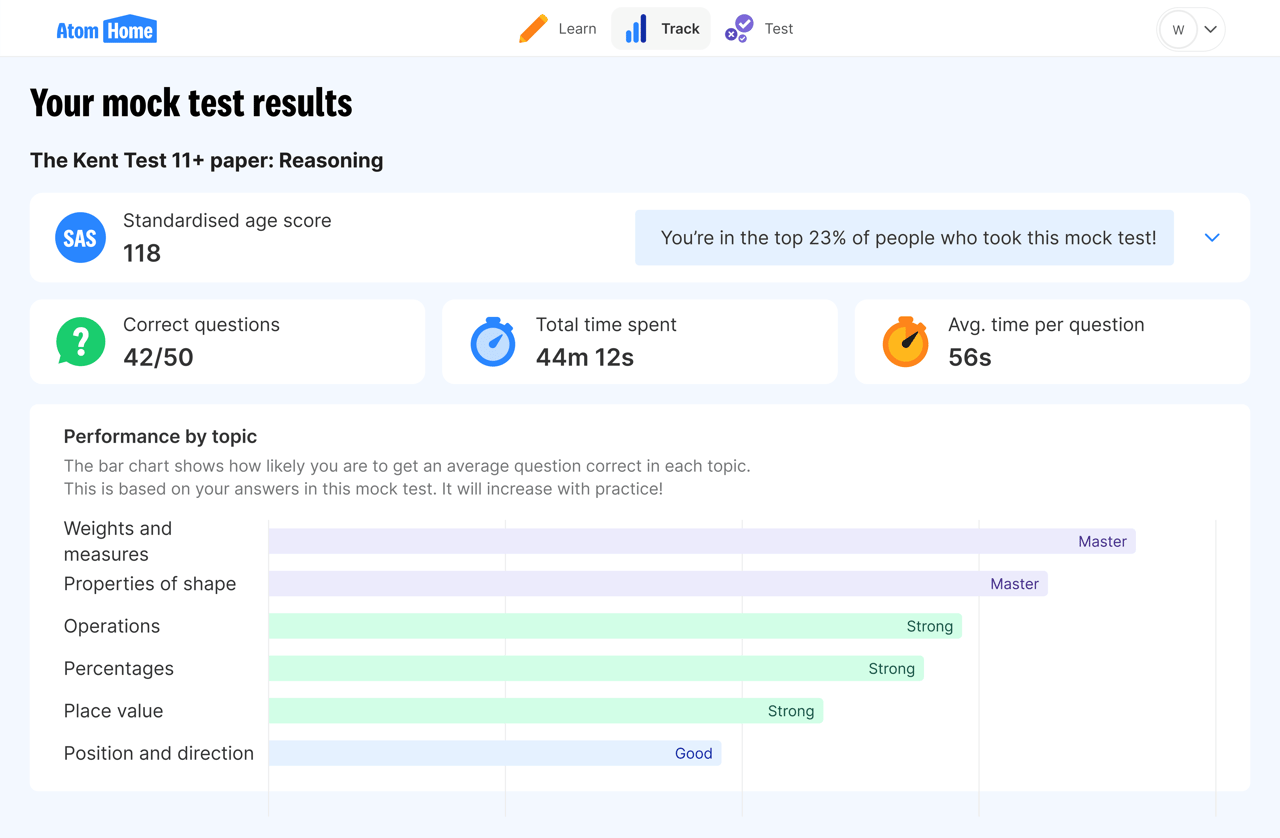Click the Position and direction Good bar
Image resolution: width=1280 pixels, height=838 pixels.
coord(494,753)
